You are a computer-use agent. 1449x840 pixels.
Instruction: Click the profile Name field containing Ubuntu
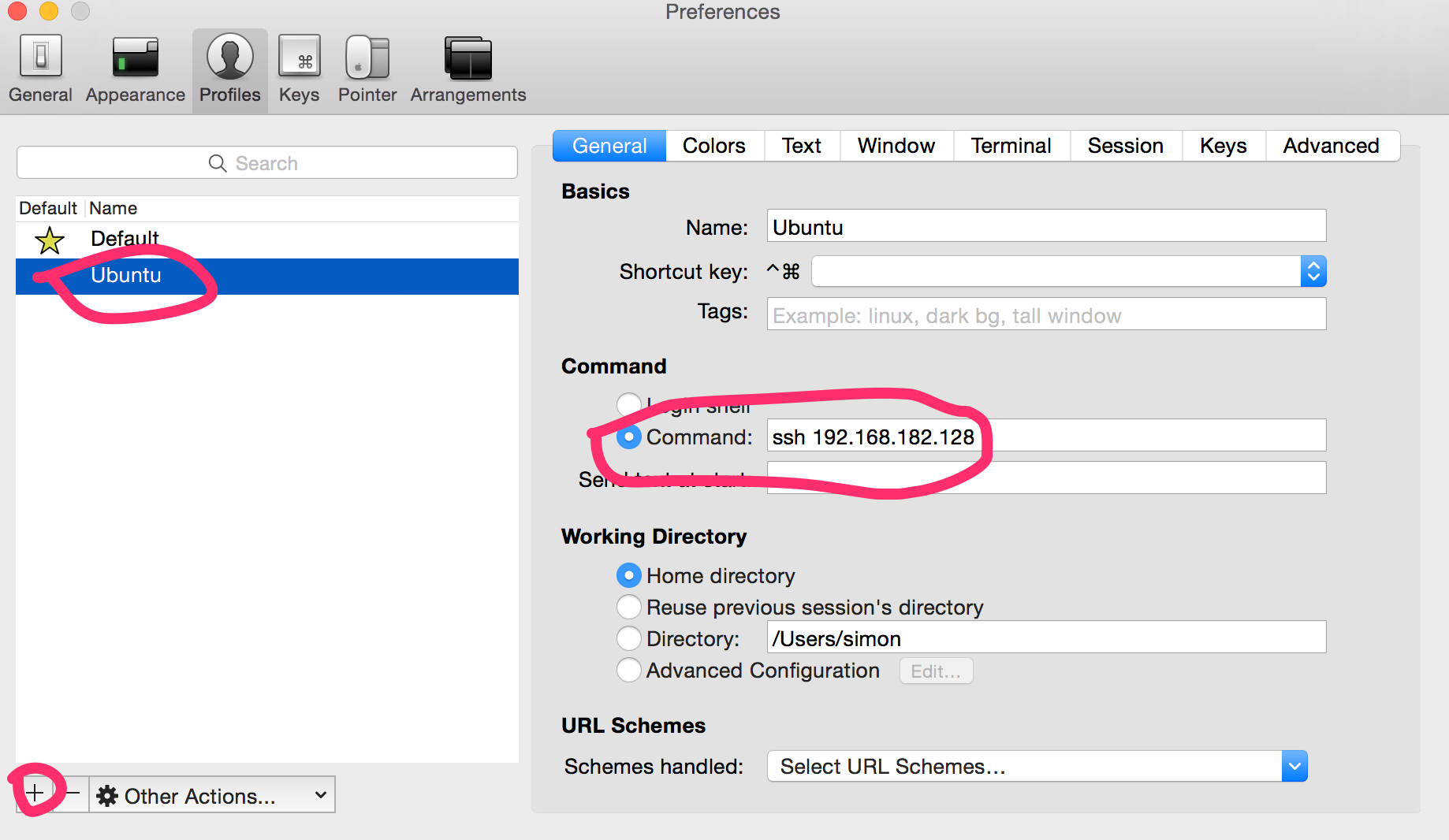point(1046,226)
